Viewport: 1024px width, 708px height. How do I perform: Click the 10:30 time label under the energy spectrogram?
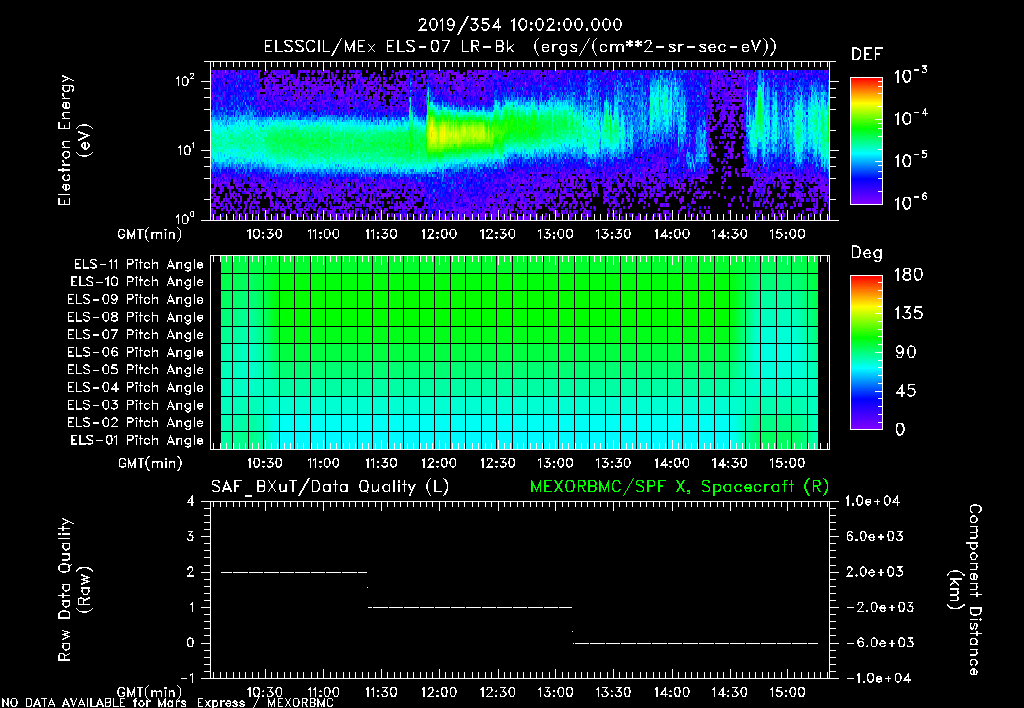point(264,234)
